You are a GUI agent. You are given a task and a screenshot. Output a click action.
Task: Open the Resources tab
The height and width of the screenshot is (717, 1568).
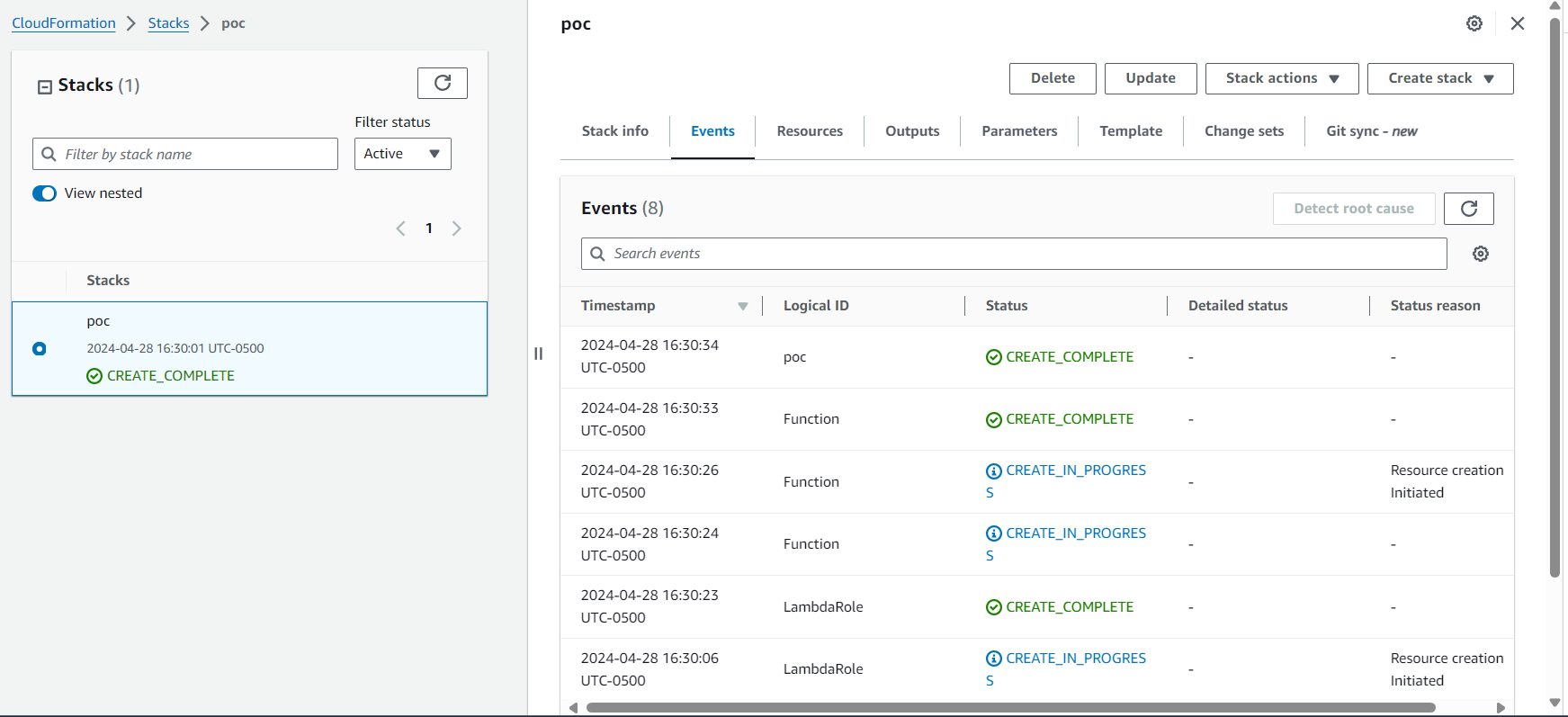810,131
